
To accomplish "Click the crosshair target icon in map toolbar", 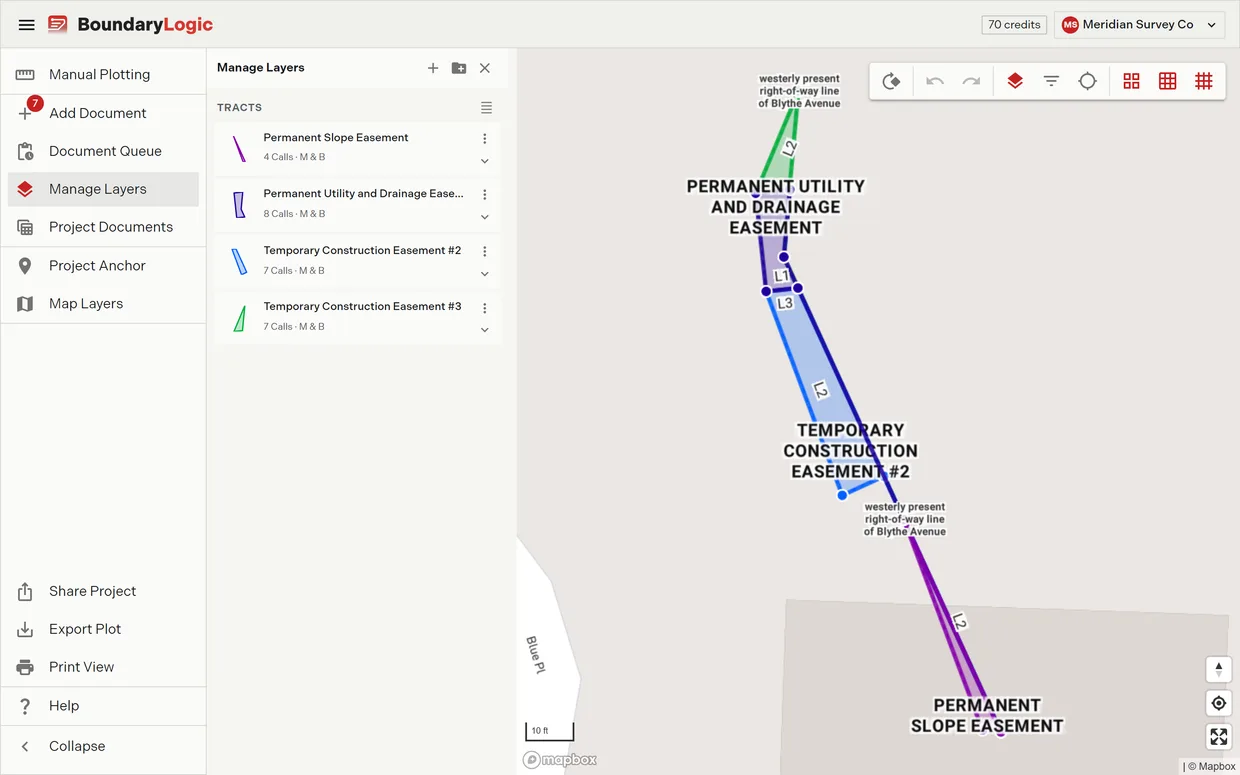I will coord(1088,82).
